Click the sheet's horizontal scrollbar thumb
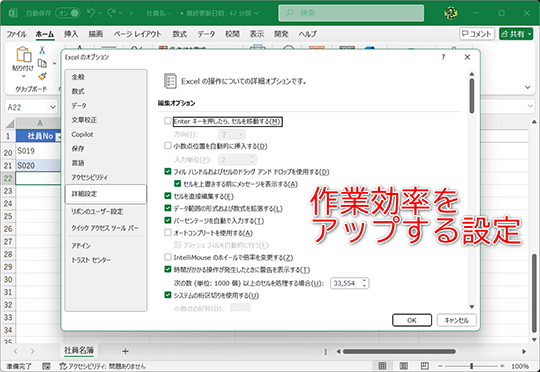The height and width of the screenshot is (372, 540). 399,351
